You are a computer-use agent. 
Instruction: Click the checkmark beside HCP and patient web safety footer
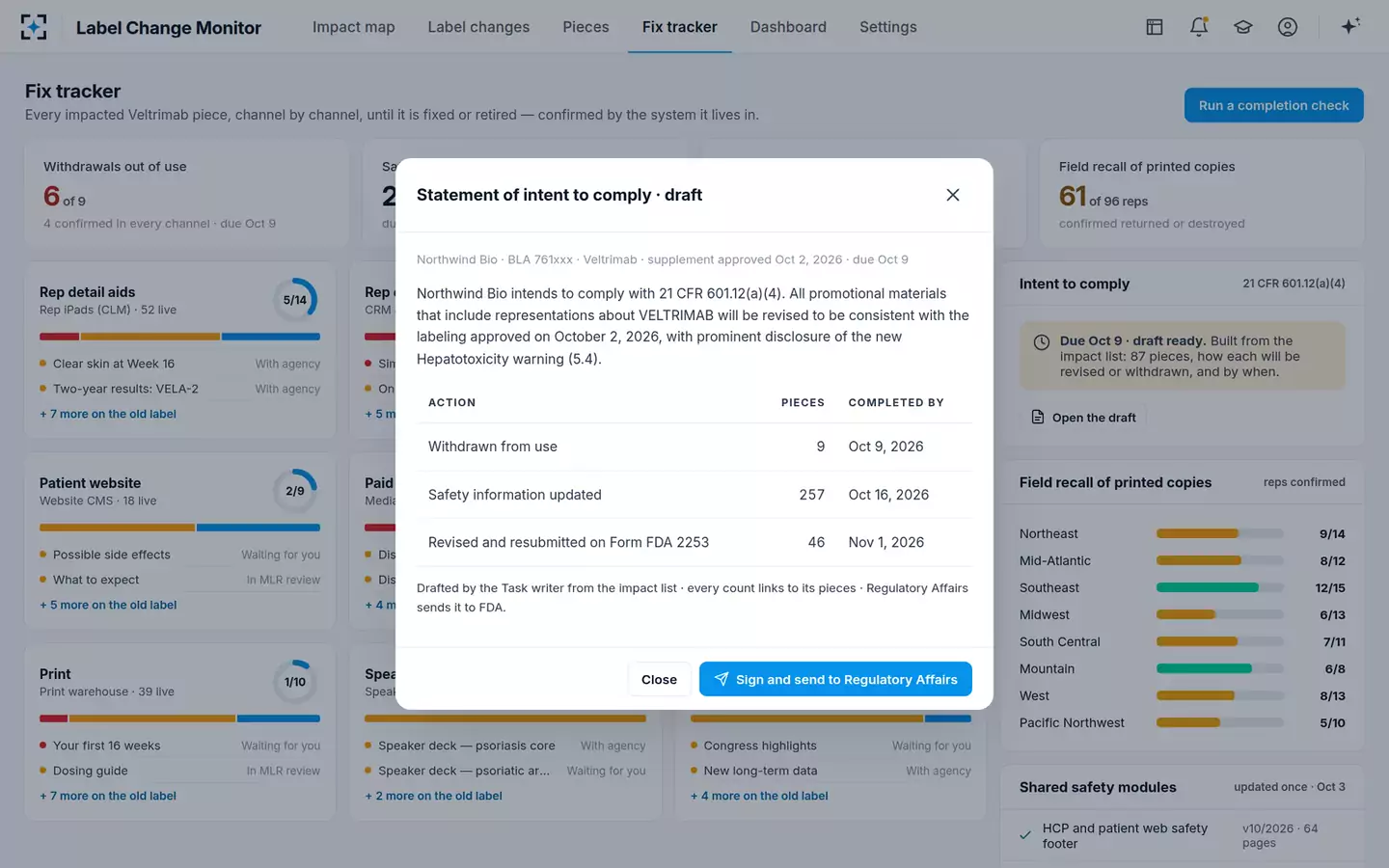[1025, 835]
